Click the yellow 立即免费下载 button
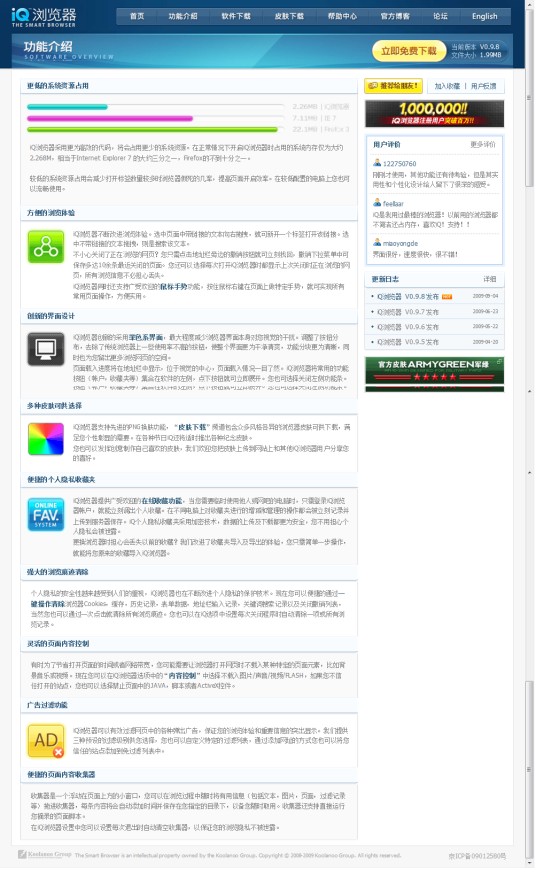 click(x=409, y=51)
